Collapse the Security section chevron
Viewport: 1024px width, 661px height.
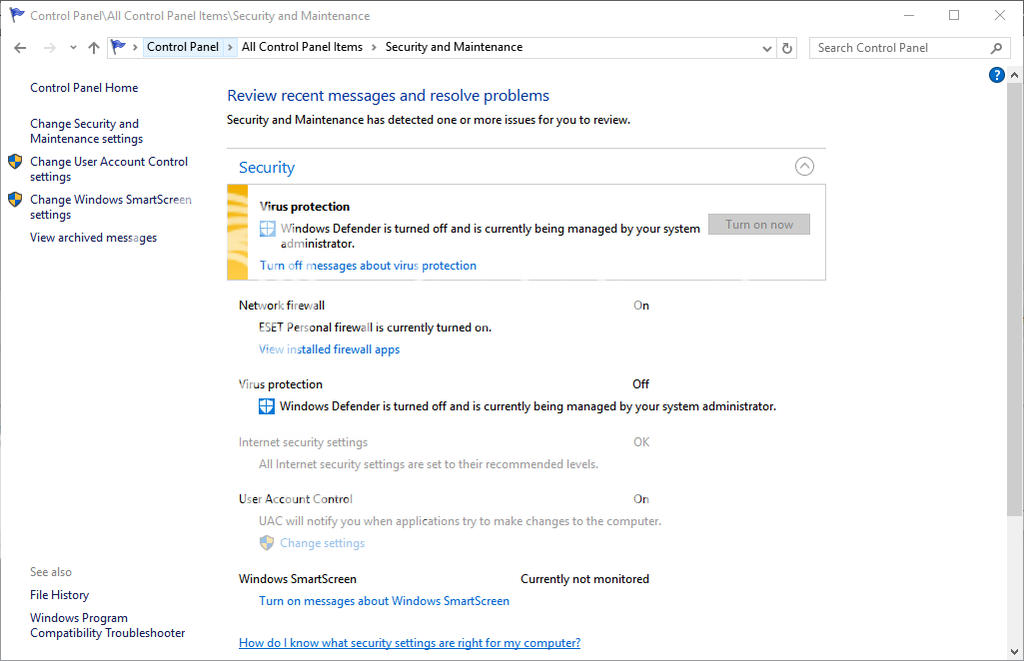tap(804, 167)
